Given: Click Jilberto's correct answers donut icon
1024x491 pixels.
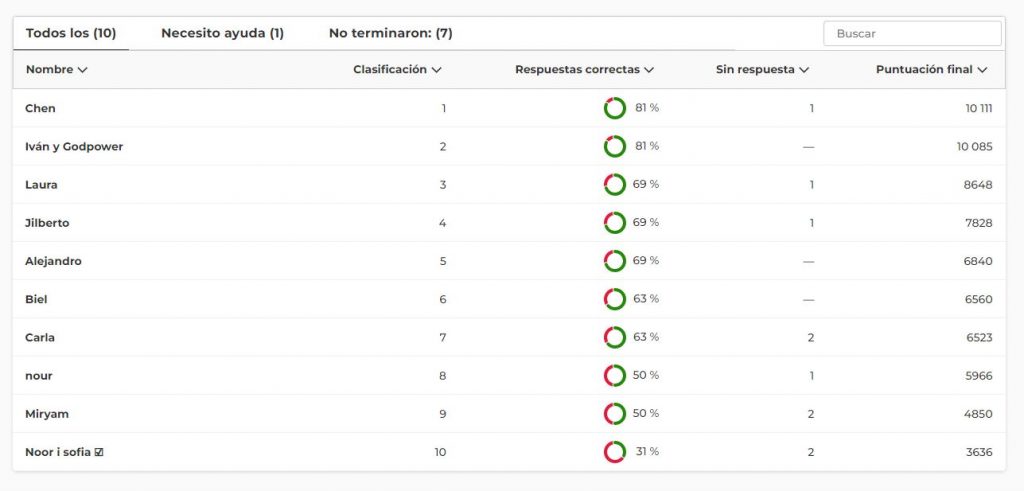Looking at the screenshot, I should point(615,223).
